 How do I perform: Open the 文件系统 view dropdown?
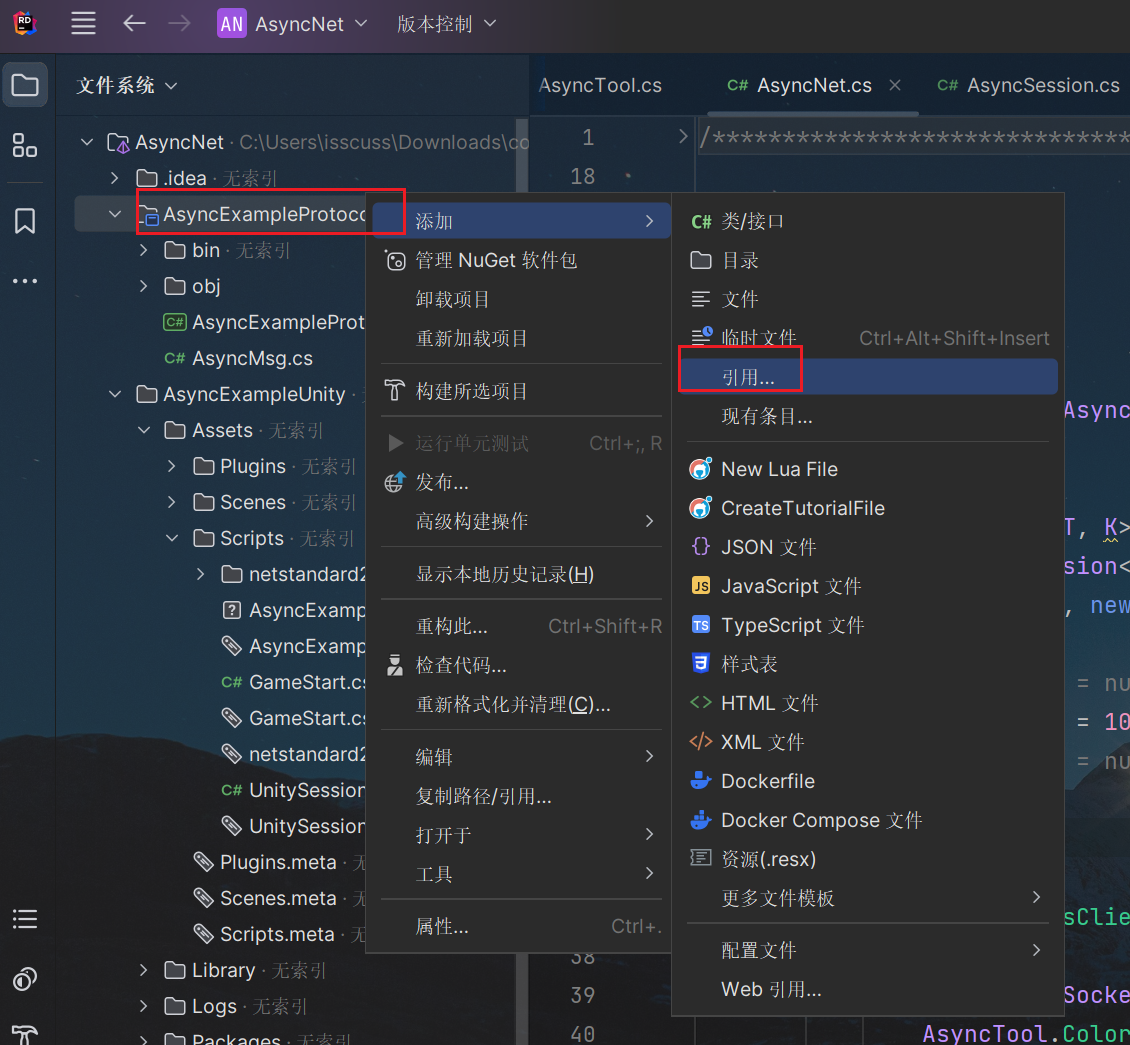pyautogui.click(x=127, y=86)
